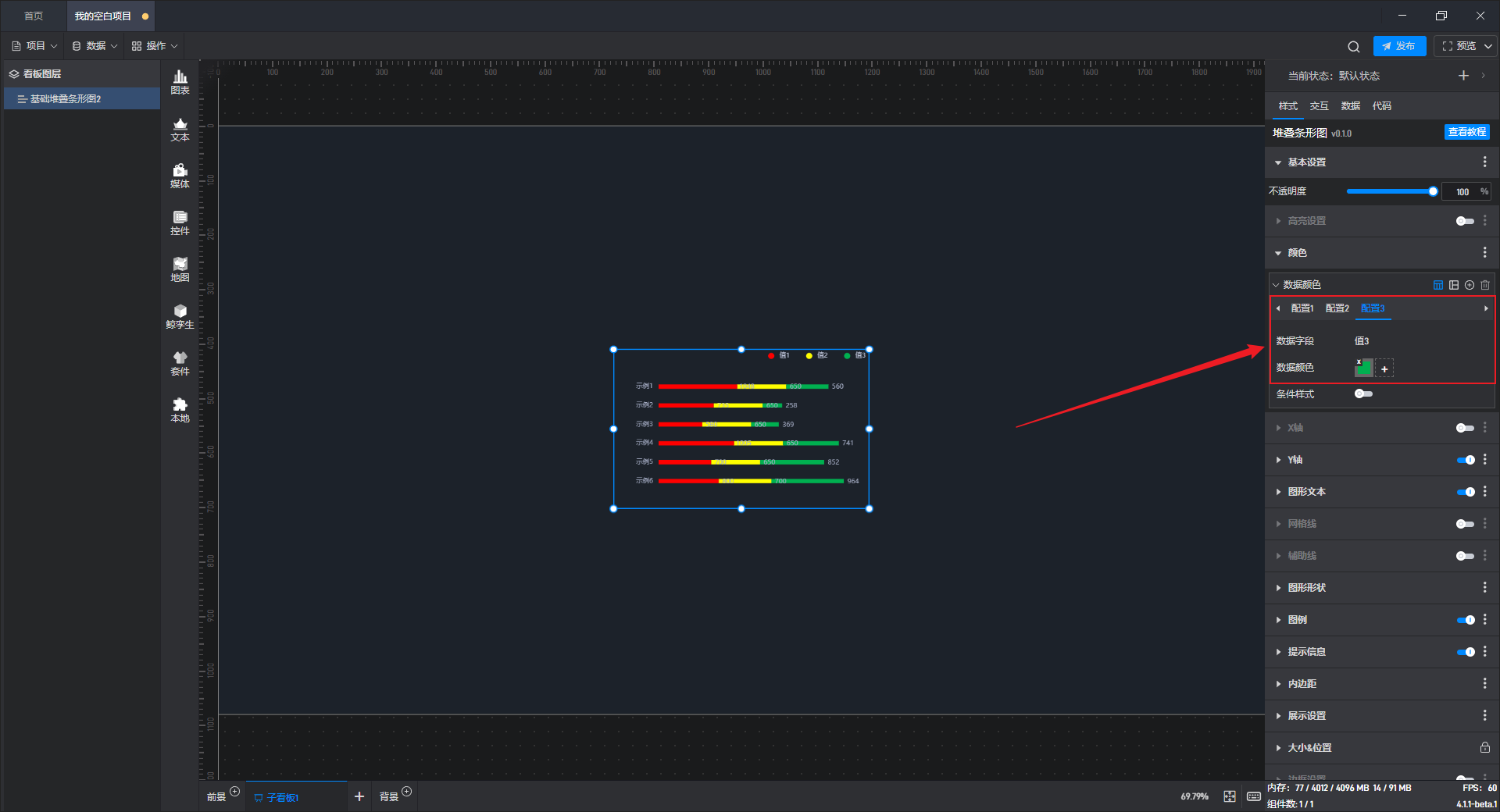Switch to the 交互 tab

click(1319, 106)
